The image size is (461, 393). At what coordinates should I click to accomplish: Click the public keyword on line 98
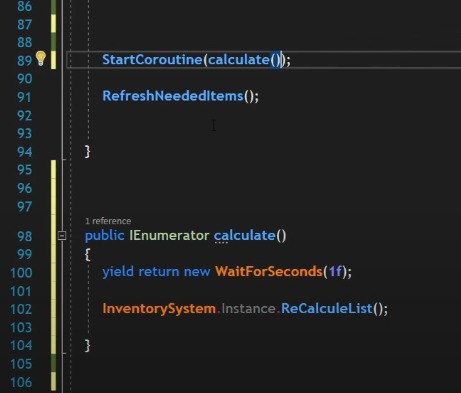click(104, 236)
